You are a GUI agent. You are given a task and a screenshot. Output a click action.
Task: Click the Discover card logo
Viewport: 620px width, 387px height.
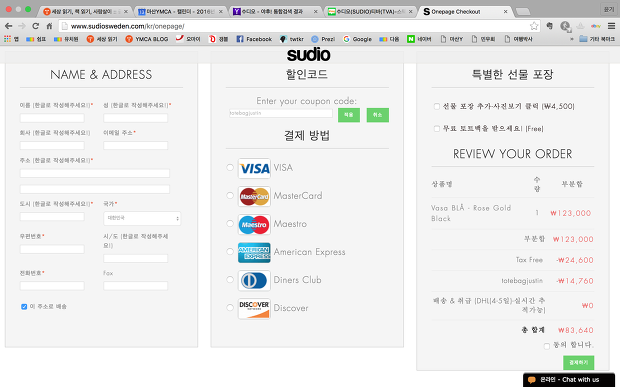tap(254, 308)
